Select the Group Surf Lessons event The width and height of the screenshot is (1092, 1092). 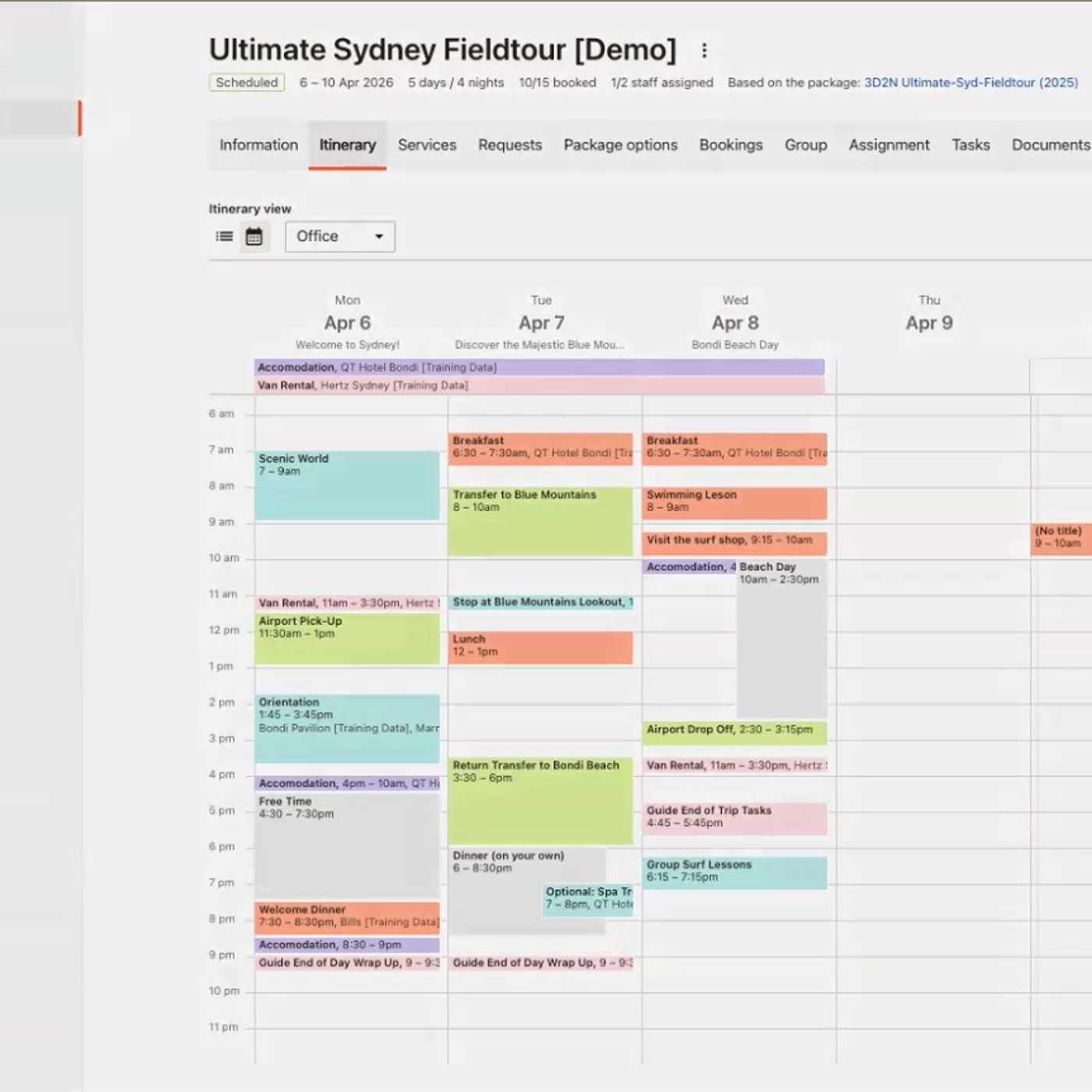click(734, 872)
